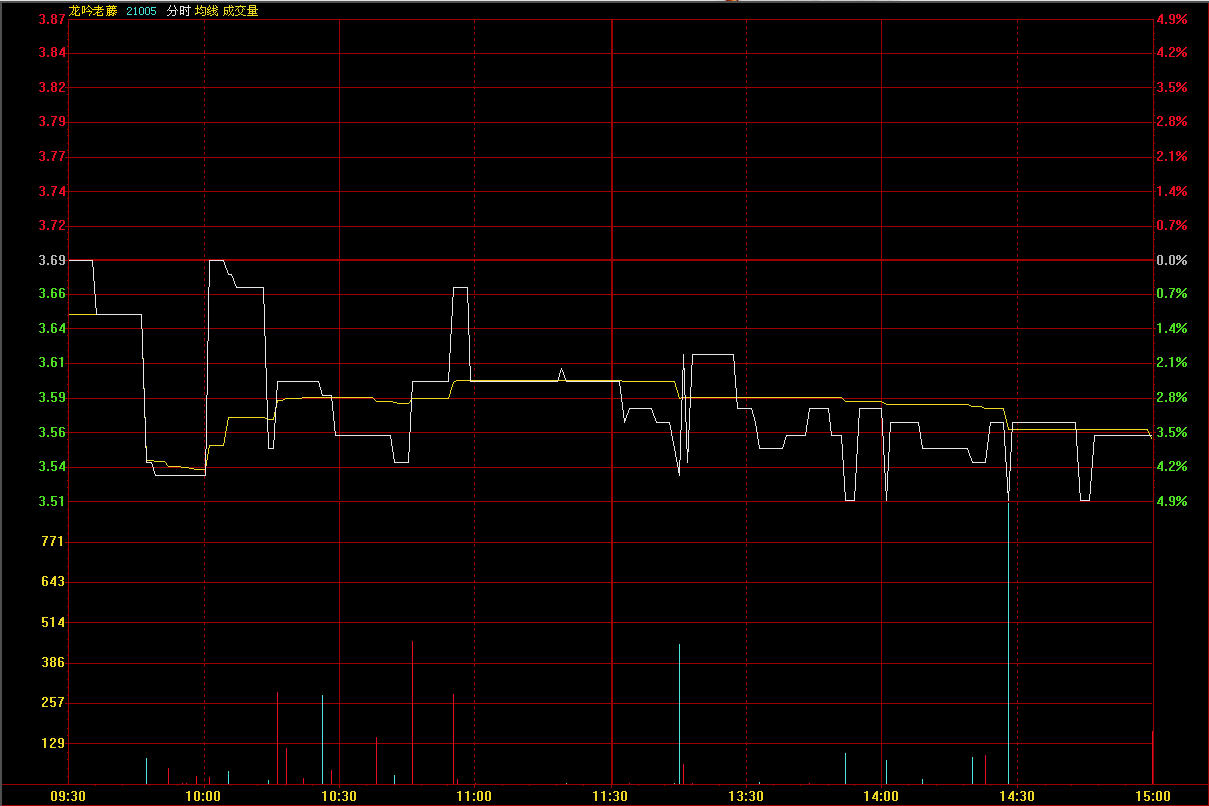Select the 分时 label in header
1209x806 pixels.
coord(178,11)
